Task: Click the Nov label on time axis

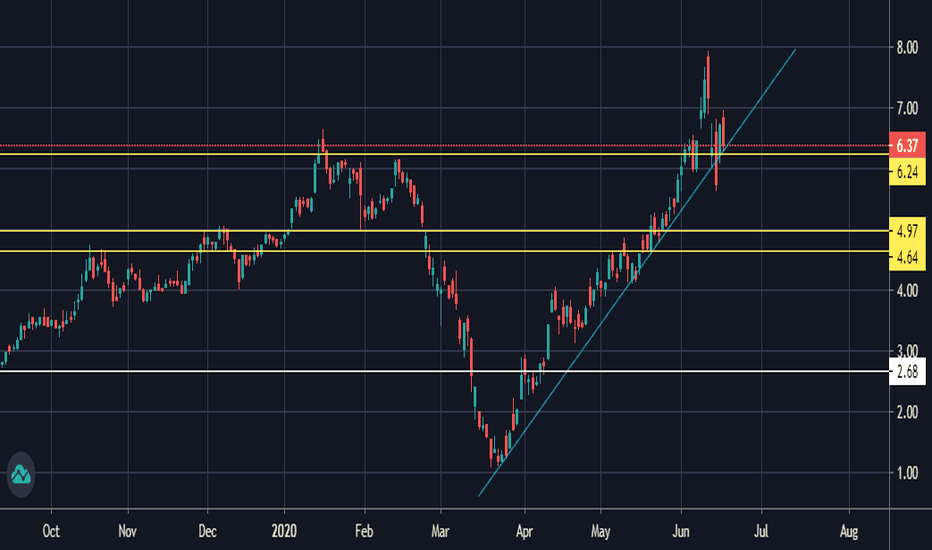Action: click(128, 531)
